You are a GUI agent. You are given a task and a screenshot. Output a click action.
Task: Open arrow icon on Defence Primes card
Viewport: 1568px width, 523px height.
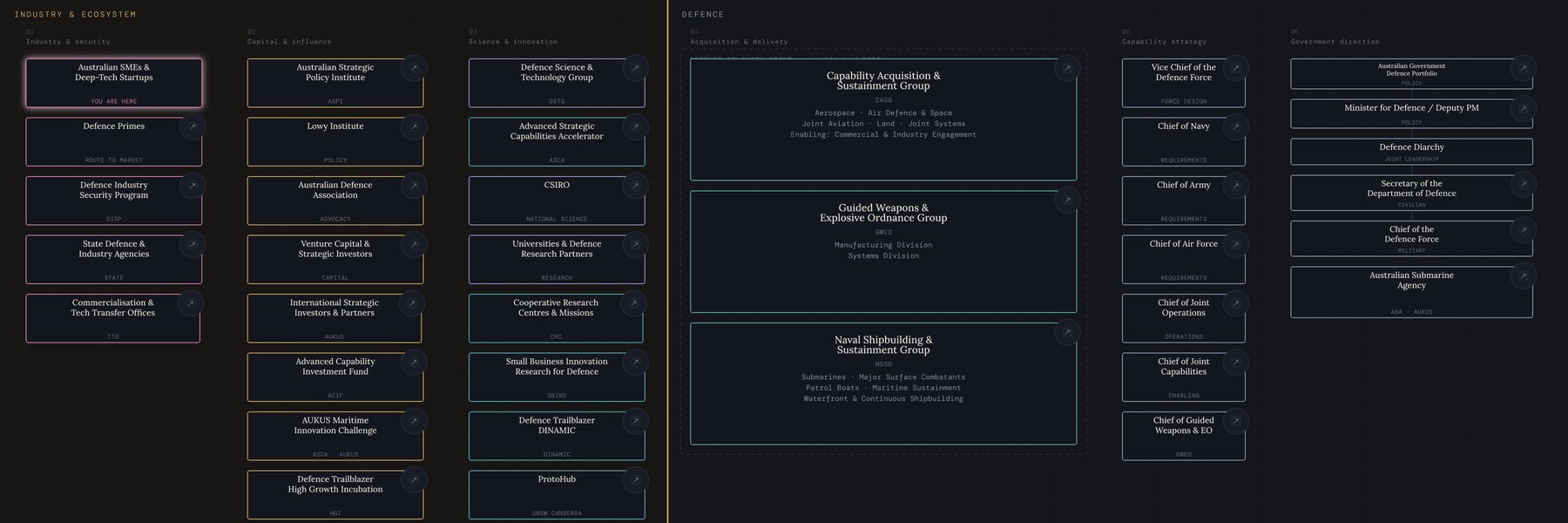pyautogui.click(x=193, y=126)
